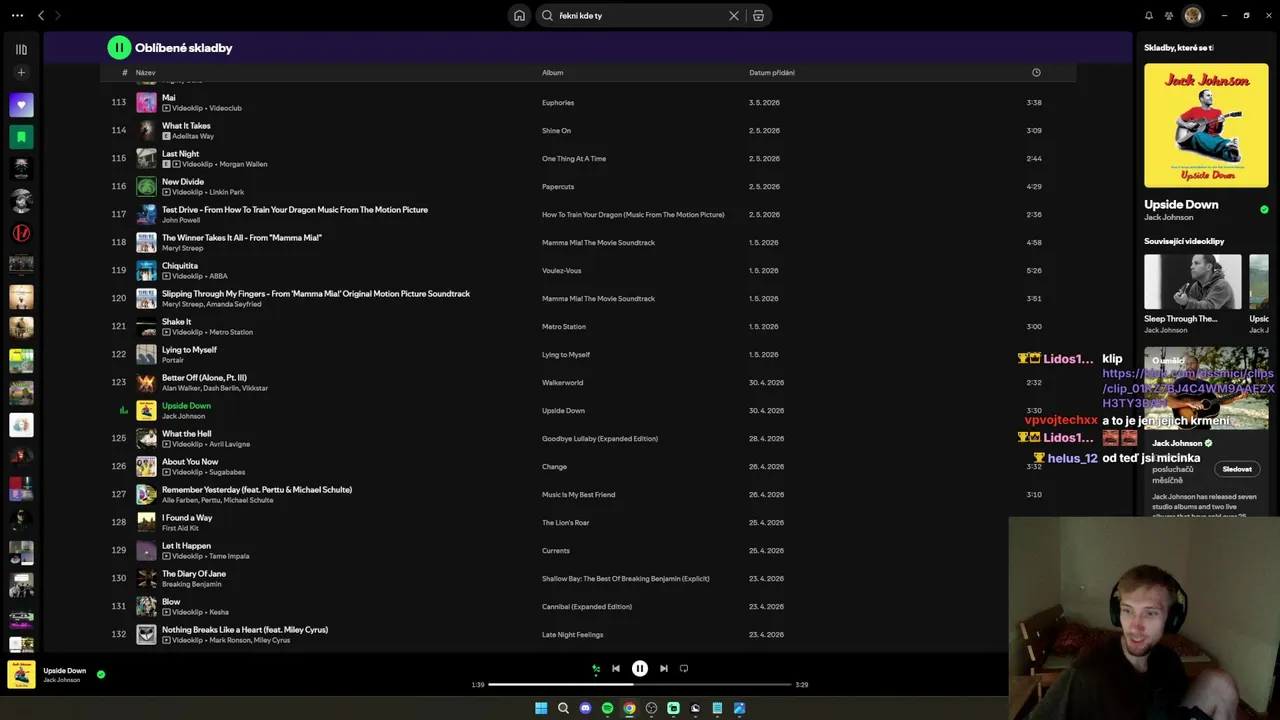Sort tracks by the Album column header
The image size is (1280, 720).
pos(553,72)
